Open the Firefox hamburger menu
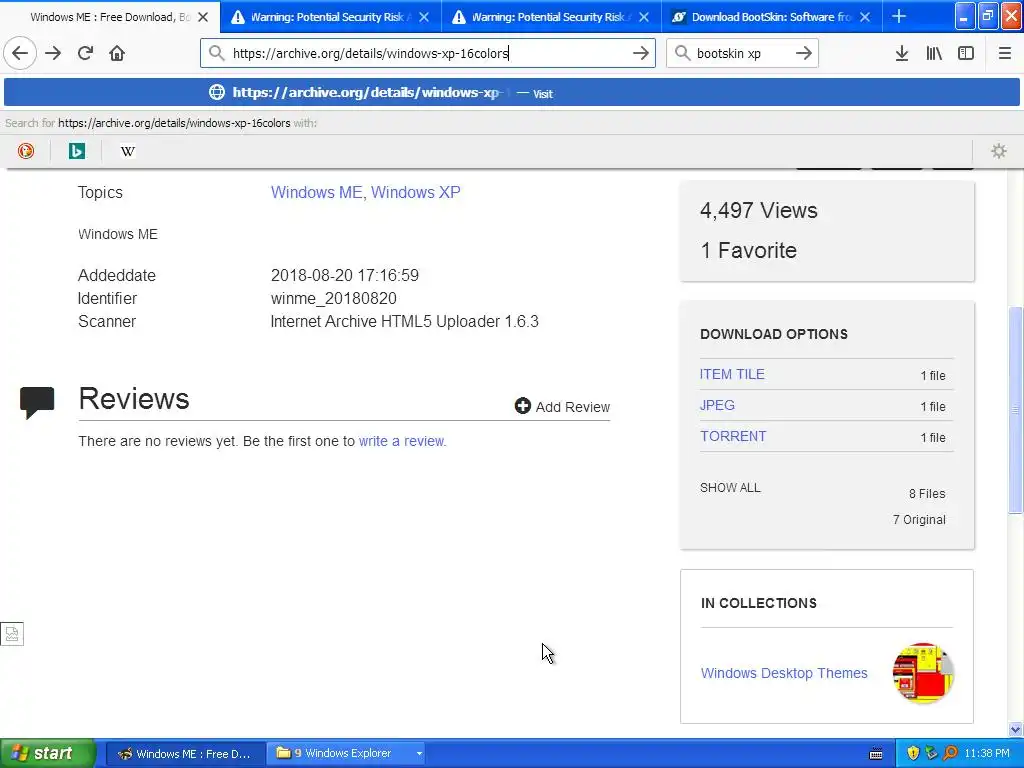Screen dimensions: 1024x768 1005,53
